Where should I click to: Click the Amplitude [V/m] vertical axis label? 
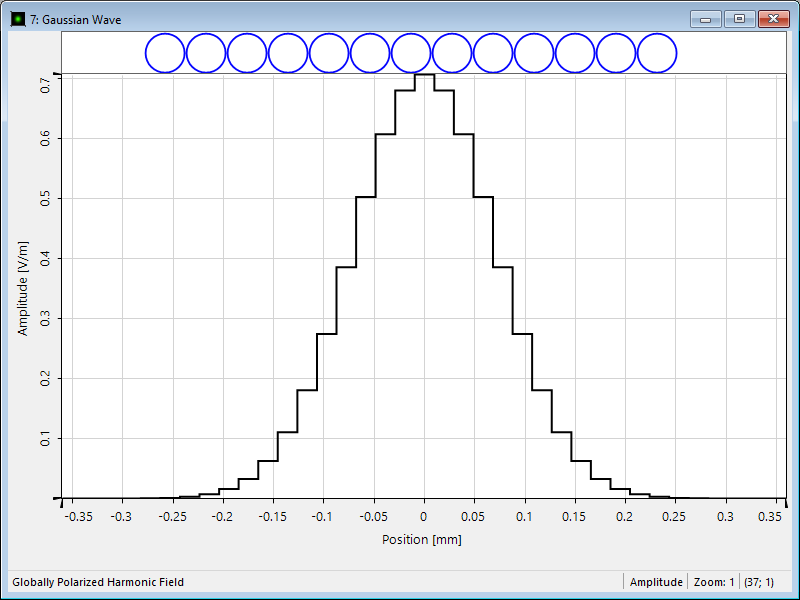pyautogui.click(x=22, y=289)
